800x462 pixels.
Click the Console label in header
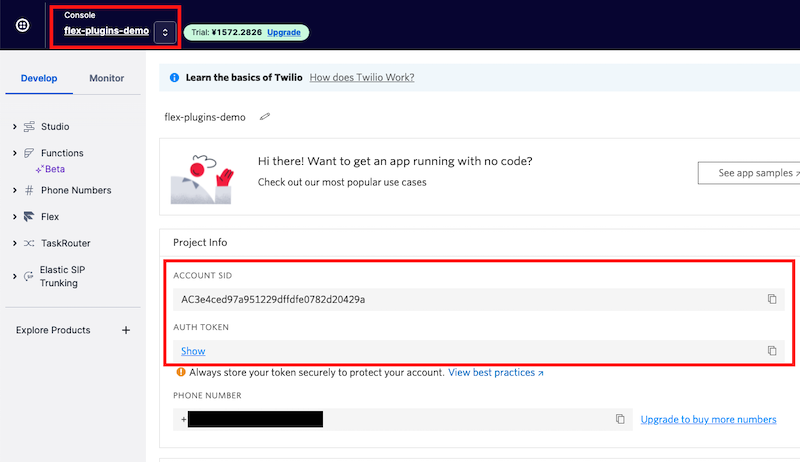click(80, 15)
